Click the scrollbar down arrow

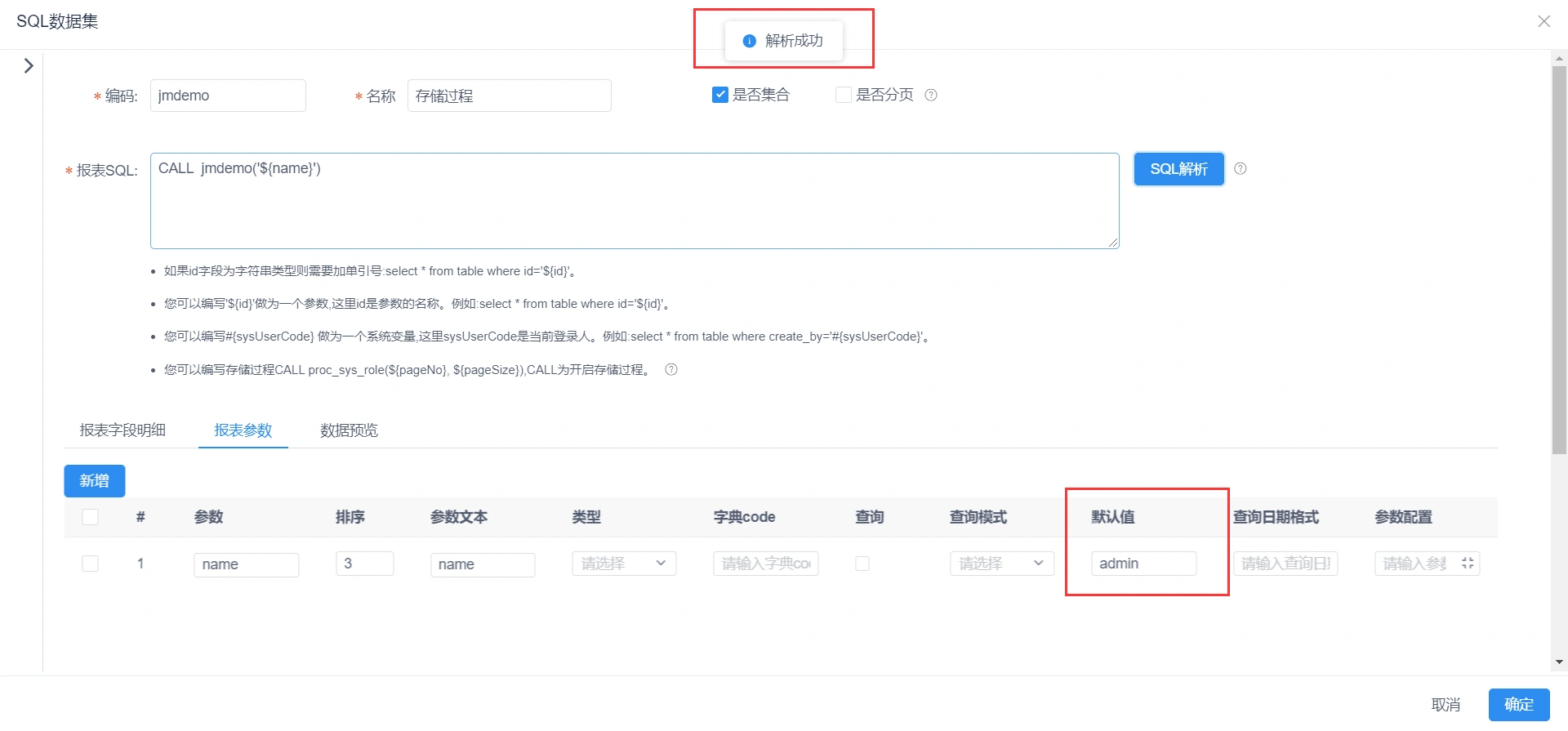1560,662
